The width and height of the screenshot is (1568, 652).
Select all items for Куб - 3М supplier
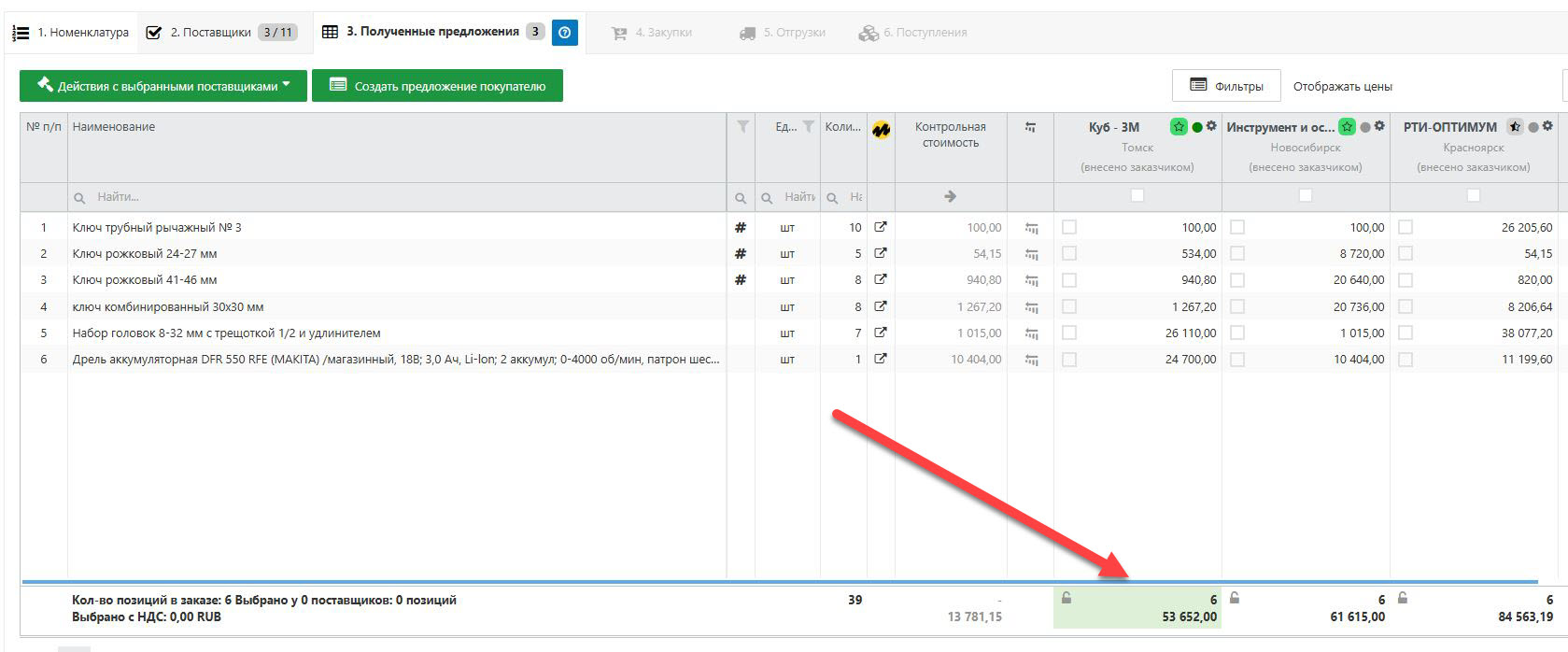1137,196
